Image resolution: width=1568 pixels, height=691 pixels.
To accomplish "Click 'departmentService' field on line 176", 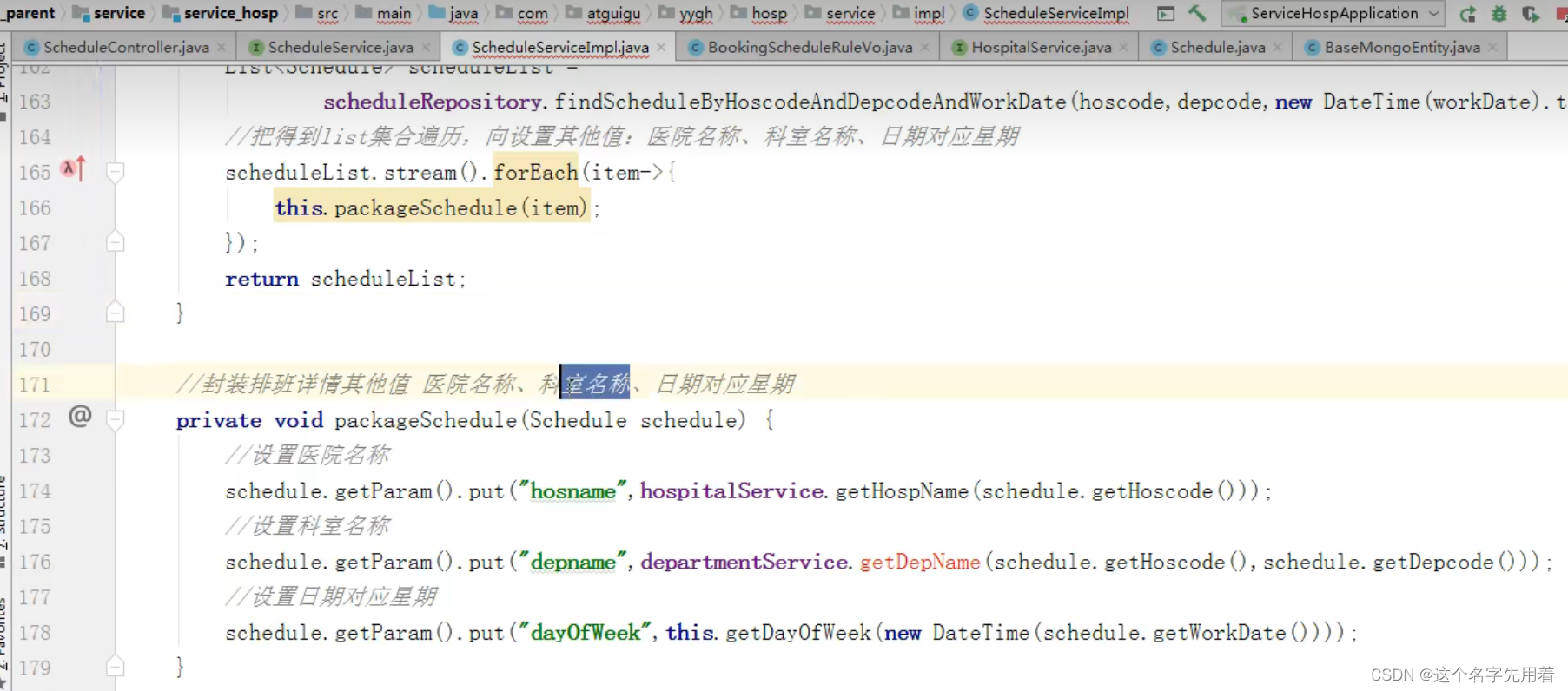I will pos(744,562).
